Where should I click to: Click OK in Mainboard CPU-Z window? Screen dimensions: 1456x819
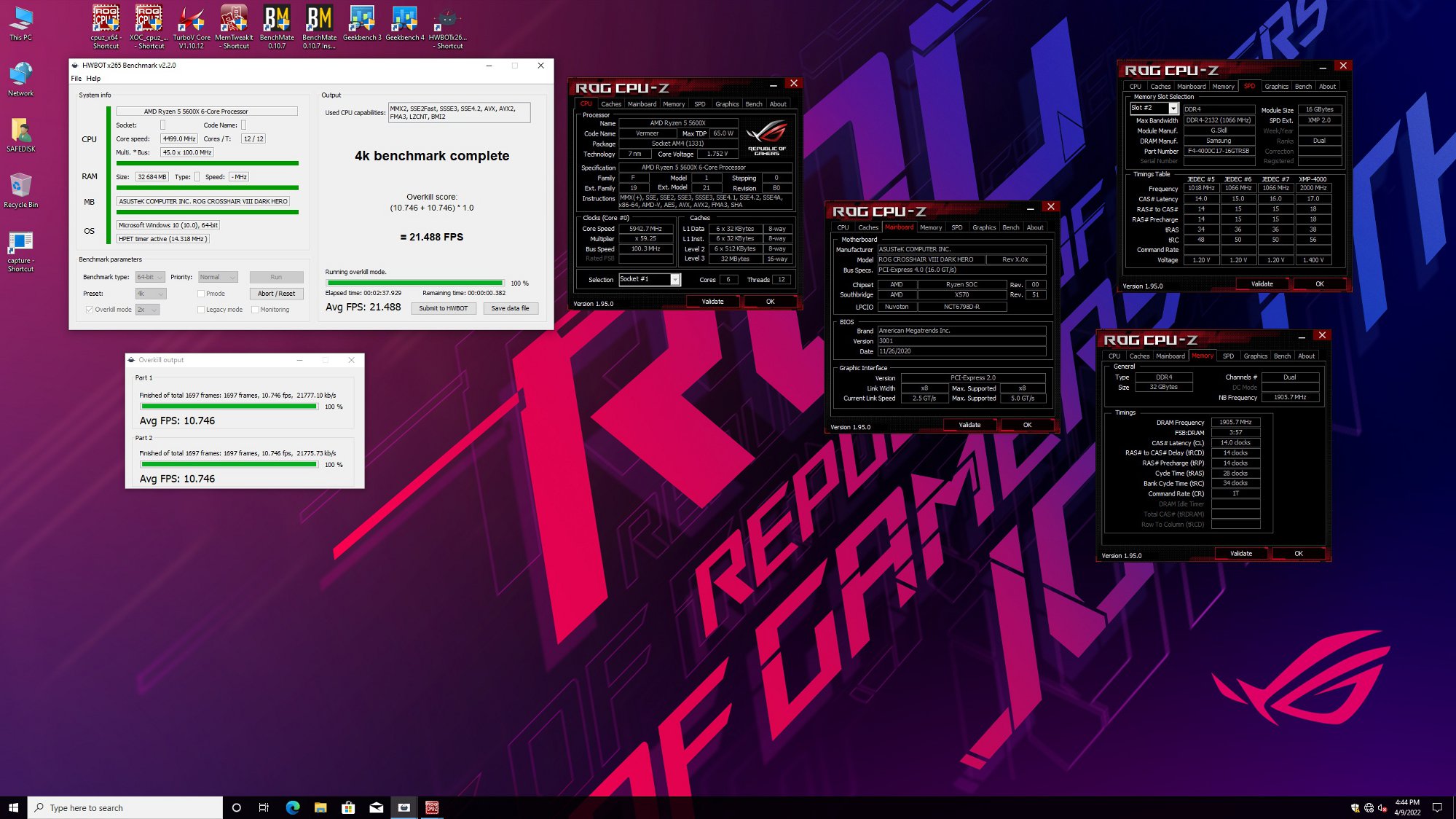1027,425
